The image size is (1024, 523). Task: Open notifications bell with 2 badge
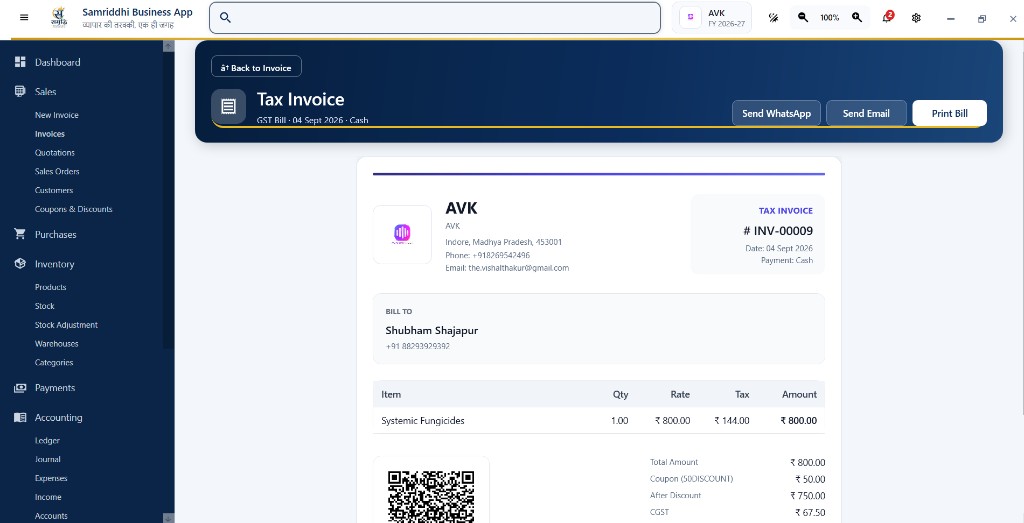pyautogui.click(x=887, y=18)
